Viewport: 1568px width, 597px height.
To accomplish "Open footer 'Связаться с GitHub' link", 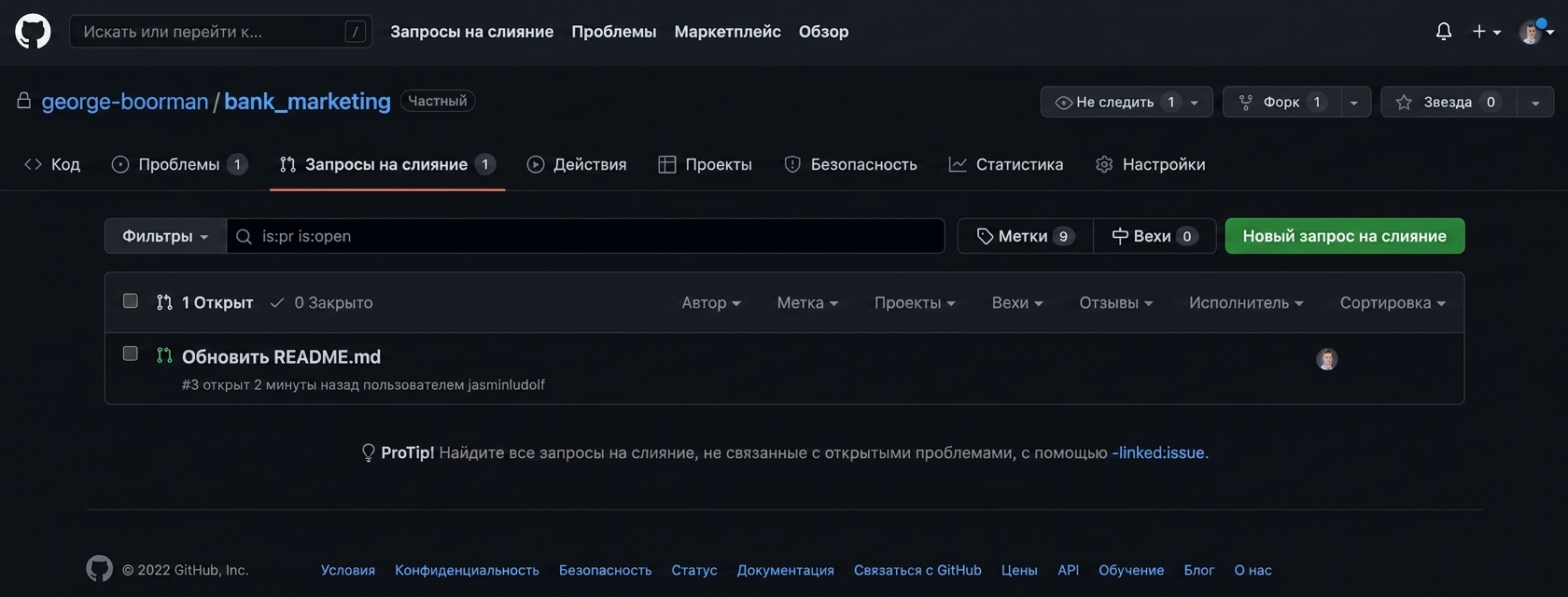I will pyautogui.click(x=917, y=570).
